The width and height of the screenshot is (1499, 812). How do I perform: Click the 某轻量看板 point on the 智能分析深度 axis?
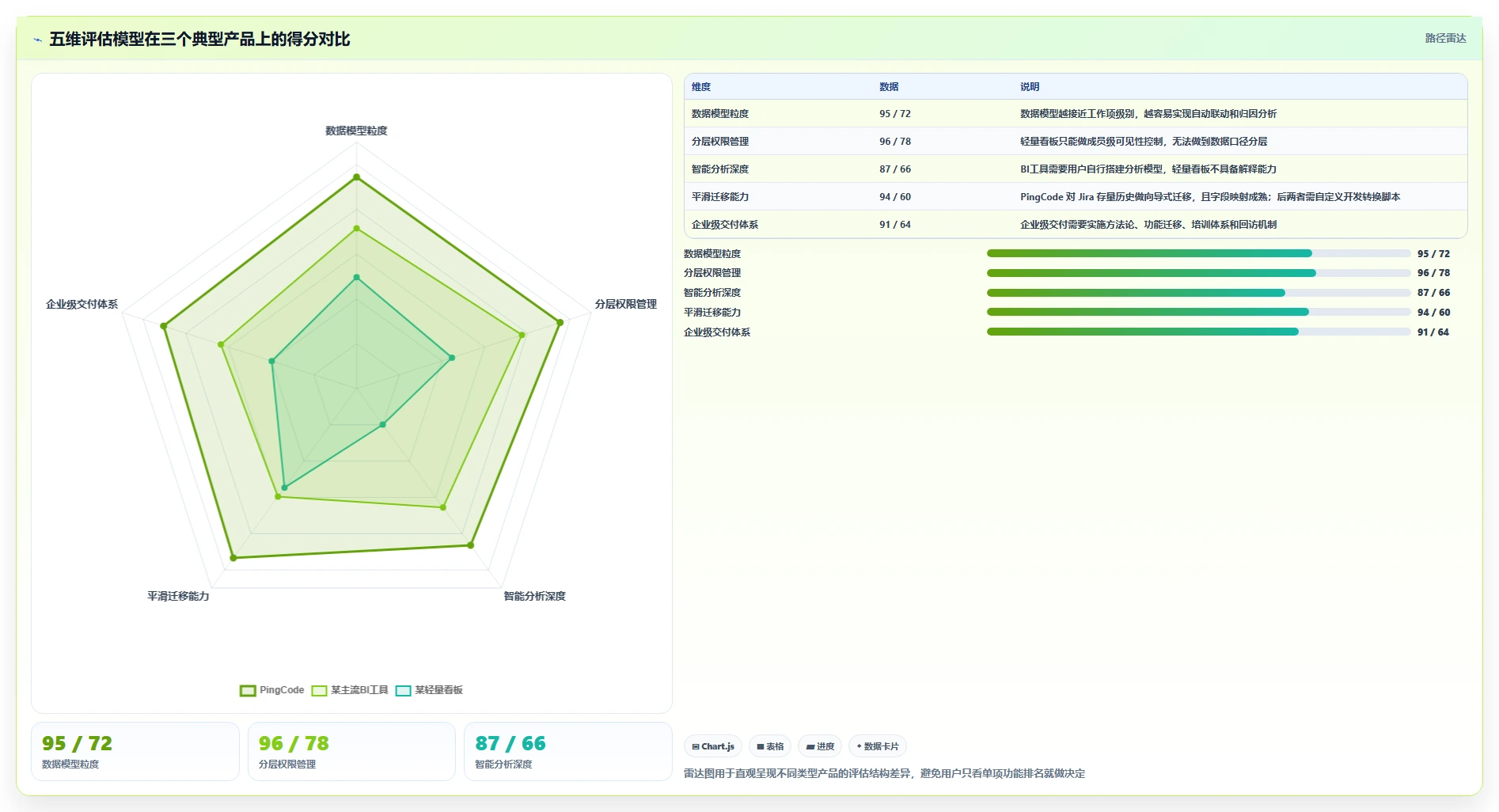coord(383,425)
